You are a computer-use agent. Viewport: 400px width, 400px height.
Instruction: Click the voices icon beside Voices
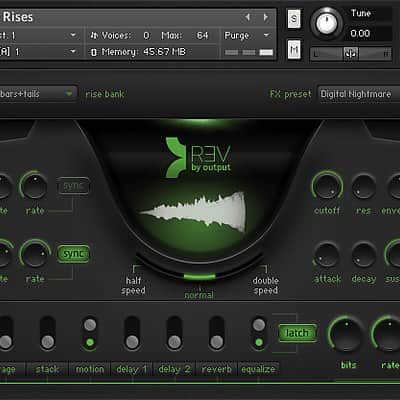pyautogui.click(x=94, y=35)
